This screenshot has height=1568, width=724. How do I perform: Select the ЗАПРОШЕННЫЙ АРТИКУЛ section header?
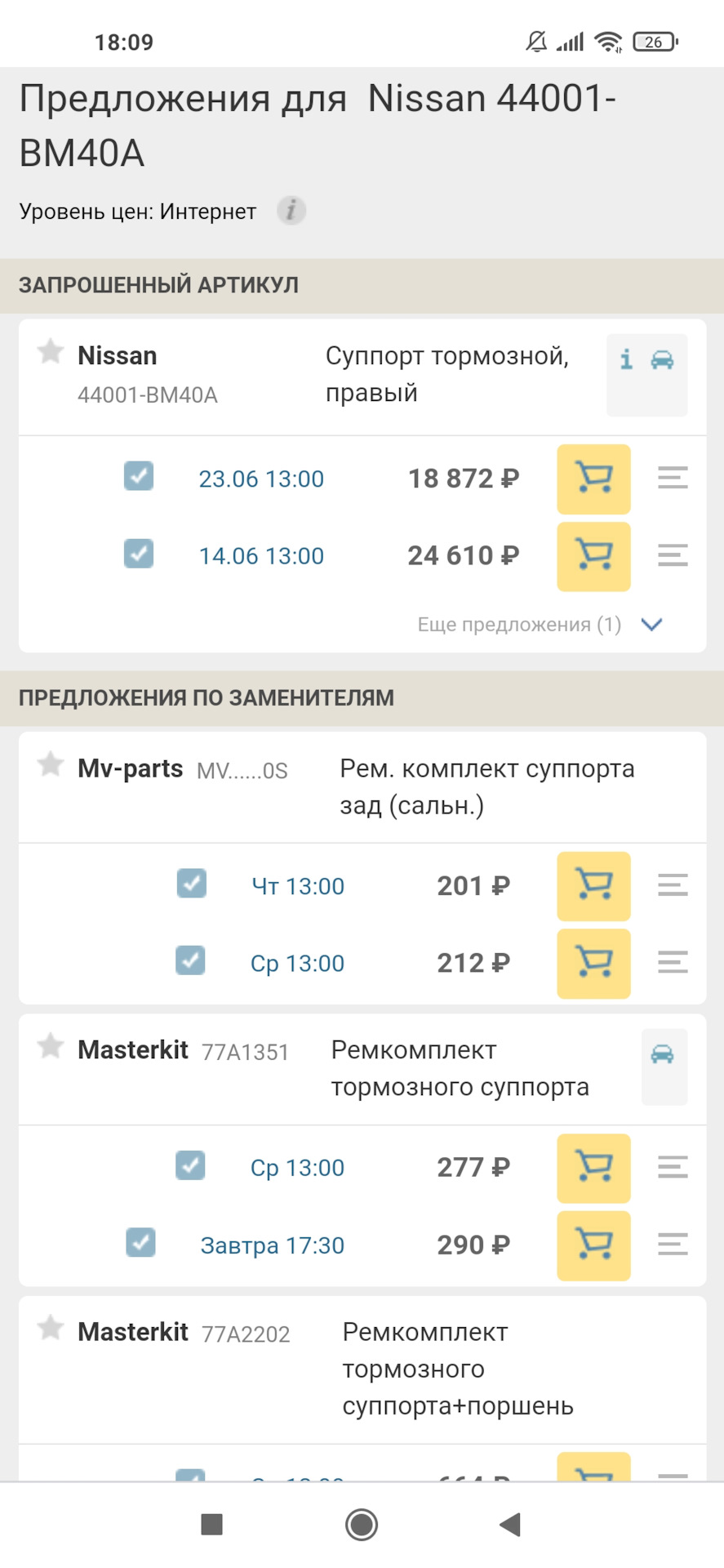(x=158, y=284)
